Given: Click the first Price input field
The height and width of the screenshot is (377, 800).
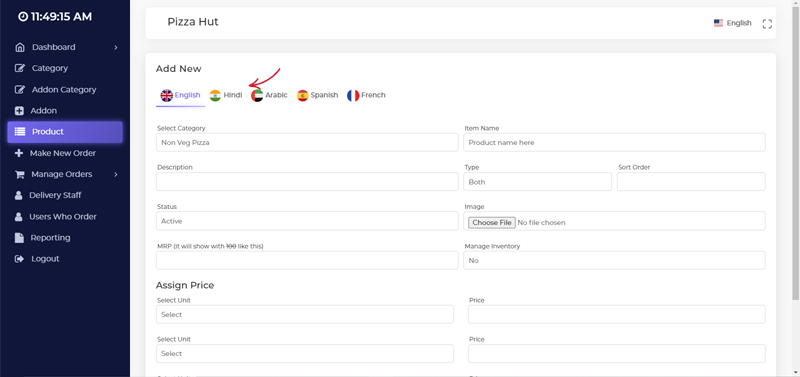Looking at the screenshot, I should tap(617, 314).
